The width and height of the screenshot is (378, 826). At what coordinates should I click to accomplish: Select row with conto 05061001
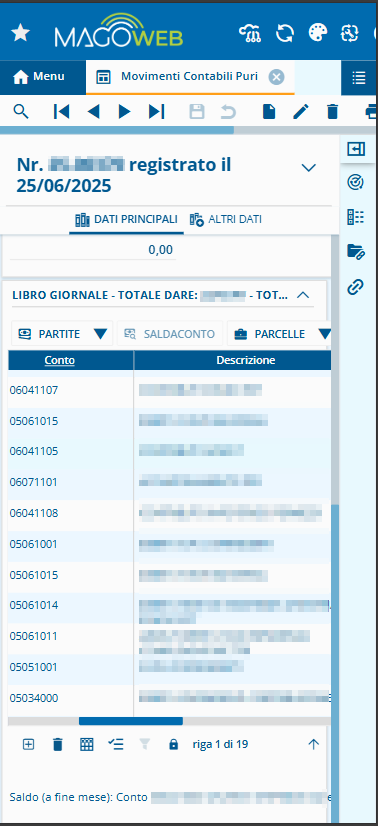click(x=170, y=544)
